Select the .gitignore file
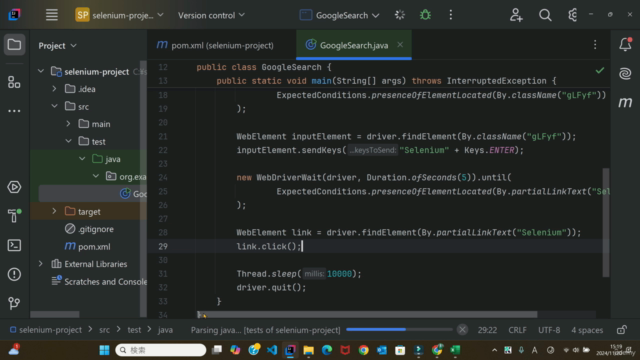 (x=89, y=229)
